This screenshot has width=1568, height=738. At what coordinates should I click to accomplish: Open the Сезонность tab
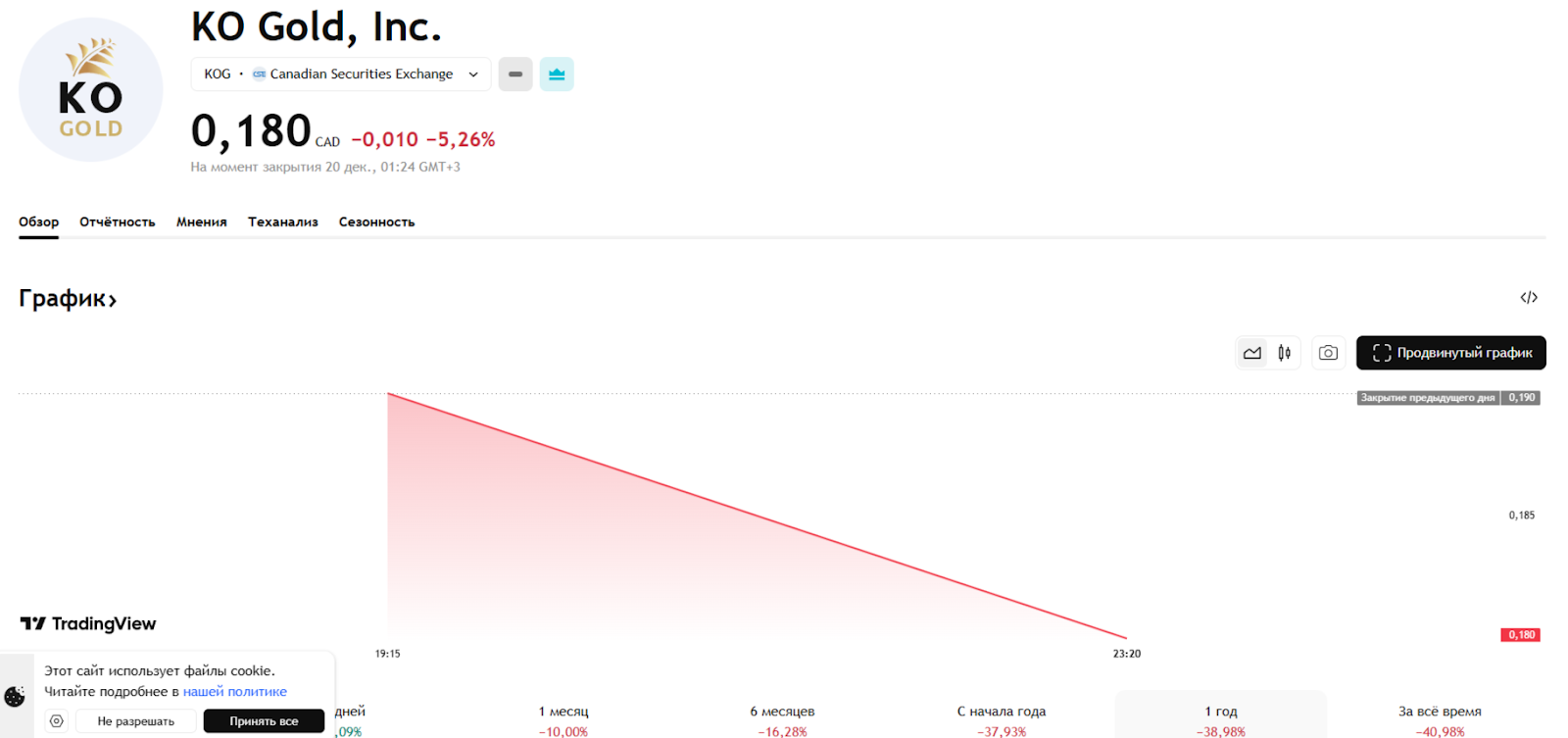click(376, 222)
